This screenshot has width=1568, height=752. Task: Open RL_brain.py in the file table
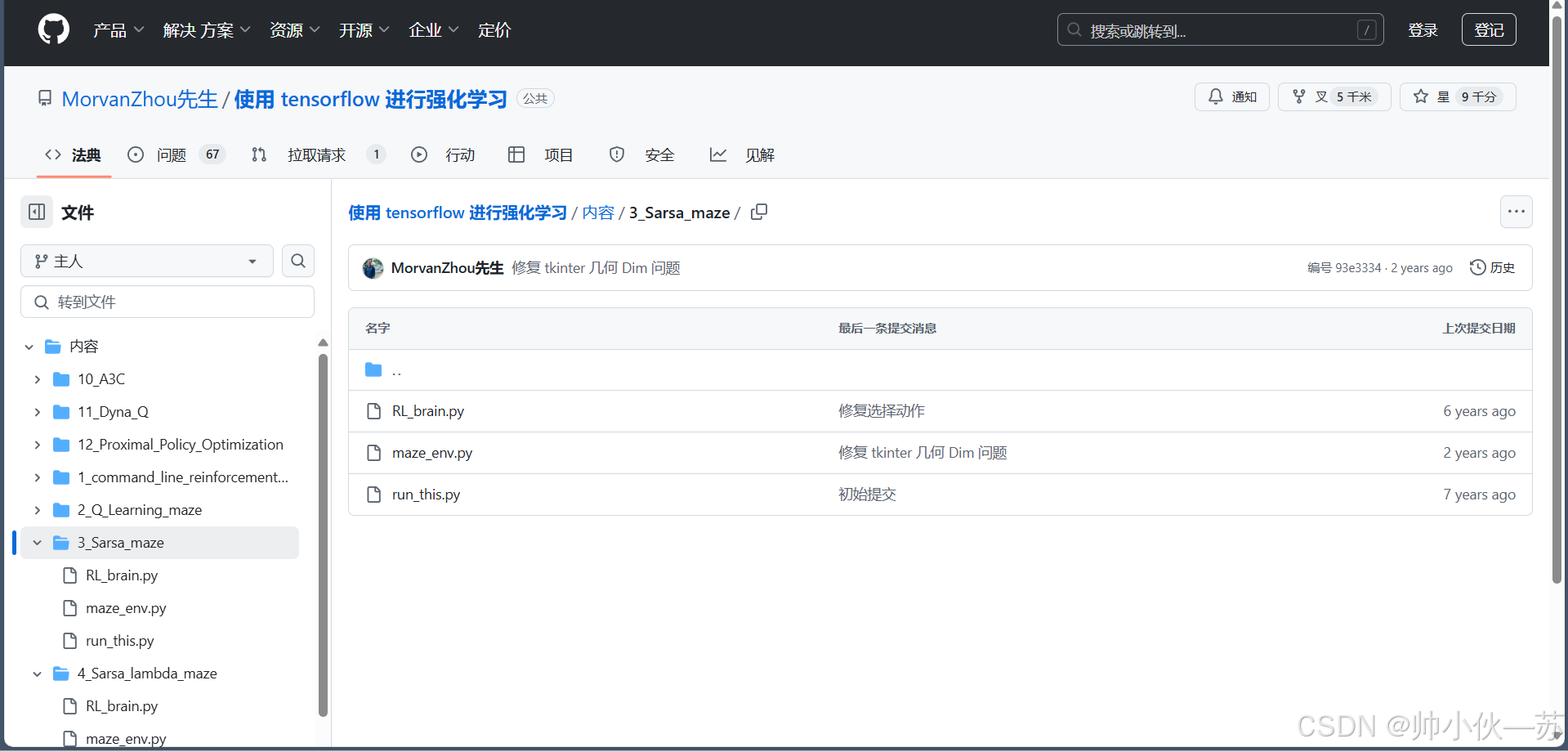pos(428,411)
